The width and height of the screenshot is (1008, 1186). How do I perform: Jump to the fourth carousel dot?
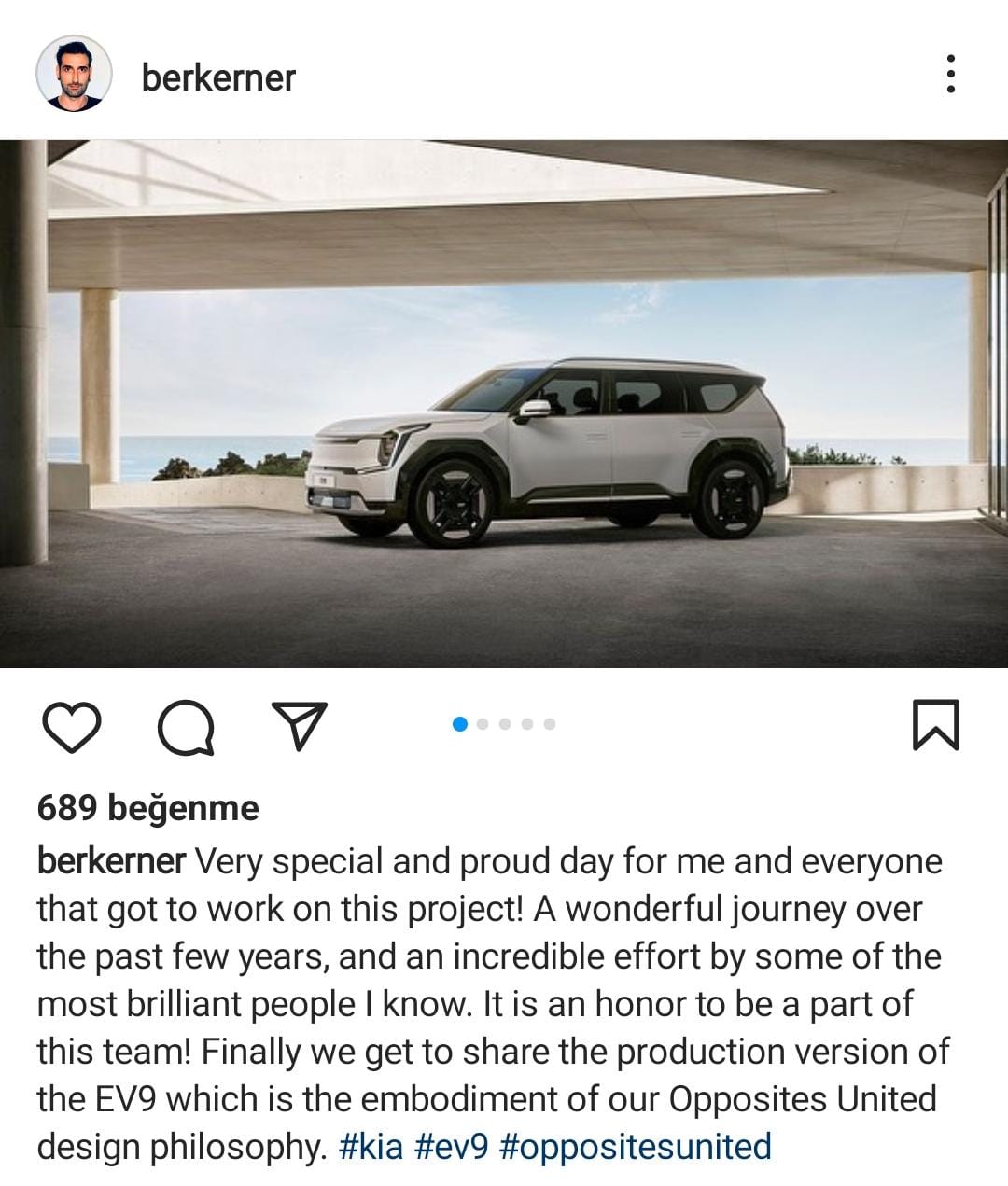(527, 724)
